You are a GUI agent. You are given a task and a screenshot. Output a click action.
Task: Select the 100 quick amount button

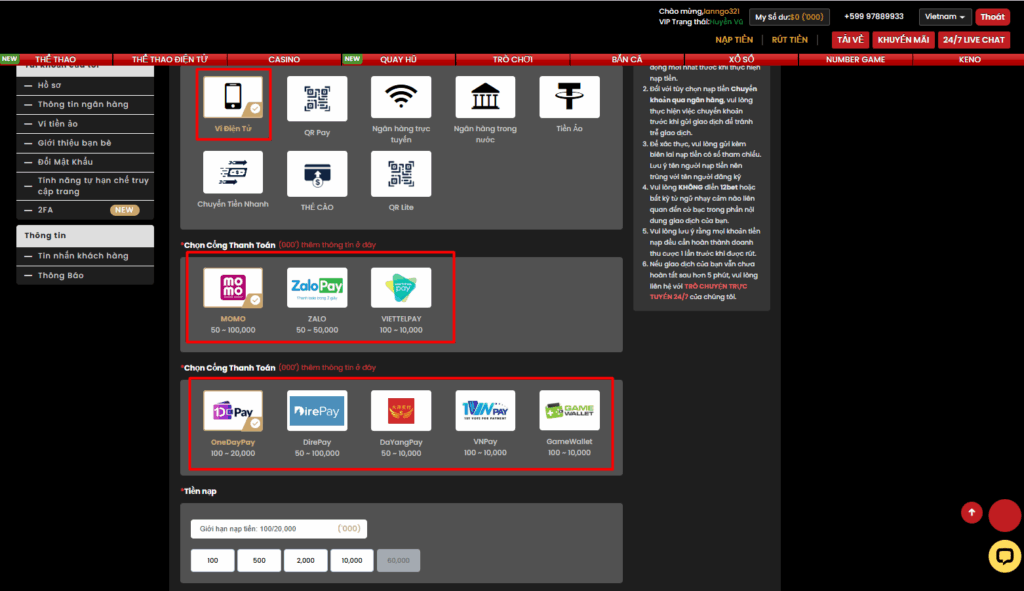tap(212, 560)
